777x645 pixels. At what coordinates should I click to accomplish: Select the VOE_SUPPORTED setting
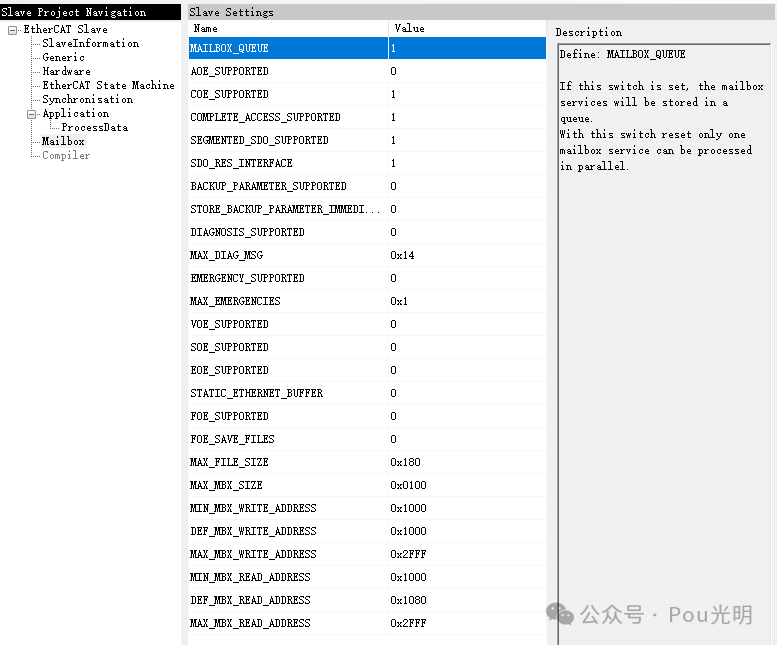click(x=367, y=324)
